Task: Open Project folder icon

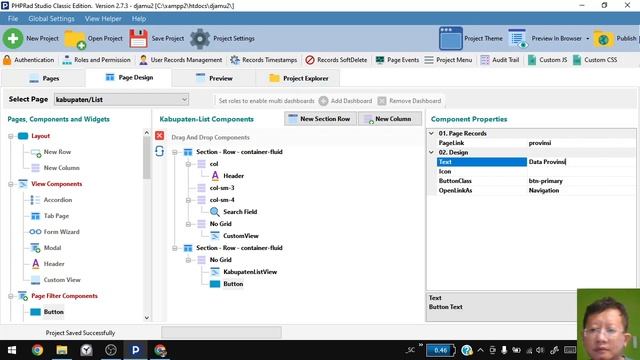Action: (75, 39)
